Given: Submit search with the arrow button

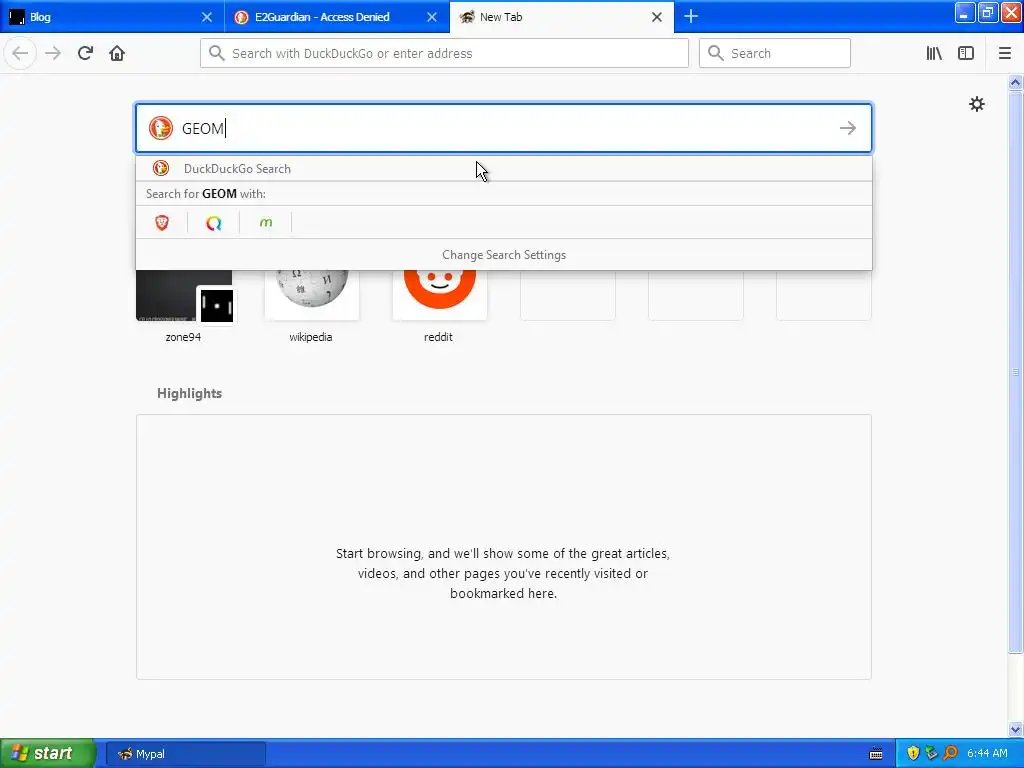Looking at the screenshot, I should pyautogui.click(x=848, y=128).
